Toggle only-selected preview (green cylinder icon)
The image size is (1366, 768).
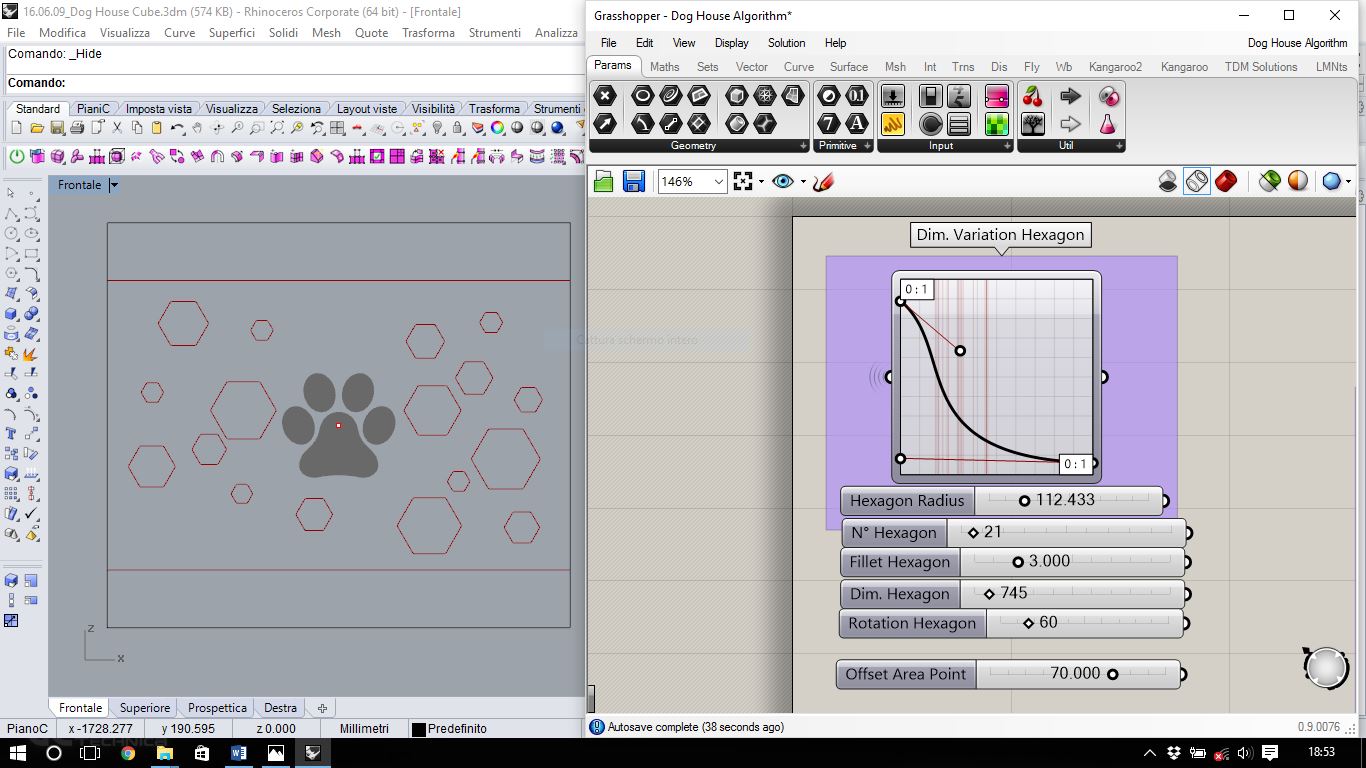pyautogui.click(x=1269, y=181)
